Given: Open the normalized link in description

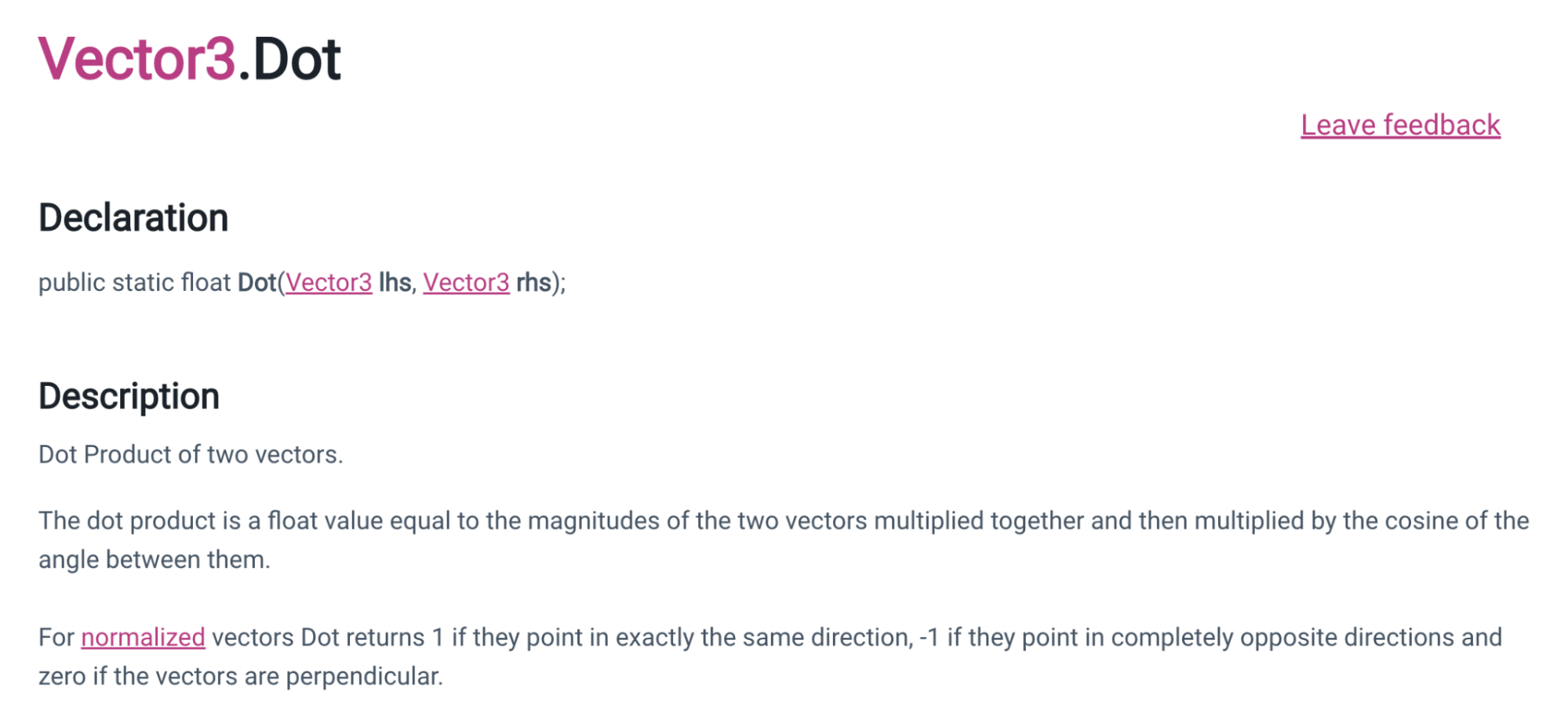Looking at the screenshot, I should (x=143, y=637).
